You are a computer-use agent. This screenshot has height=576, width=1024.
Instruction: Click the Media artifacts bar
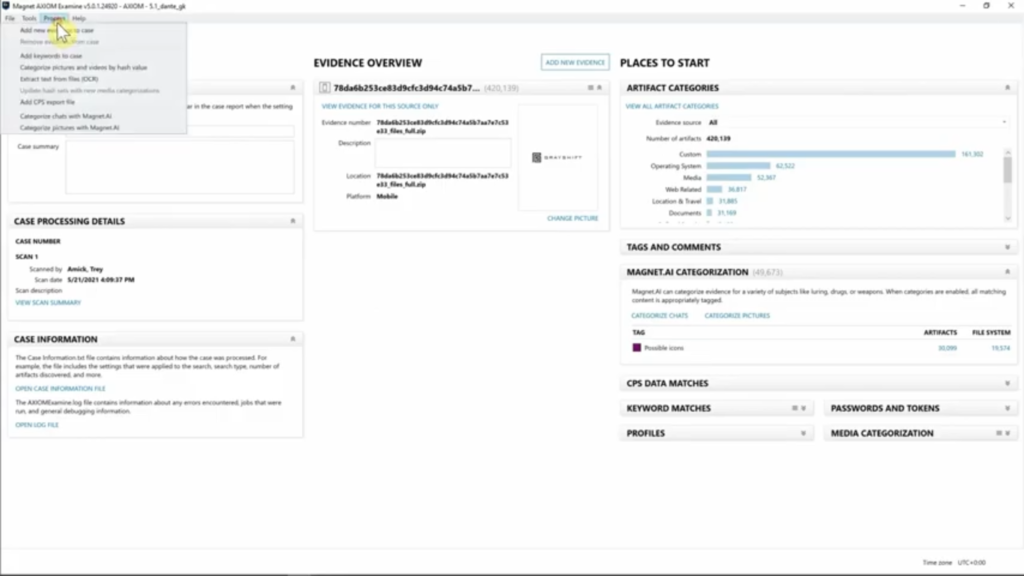[729, 178]
